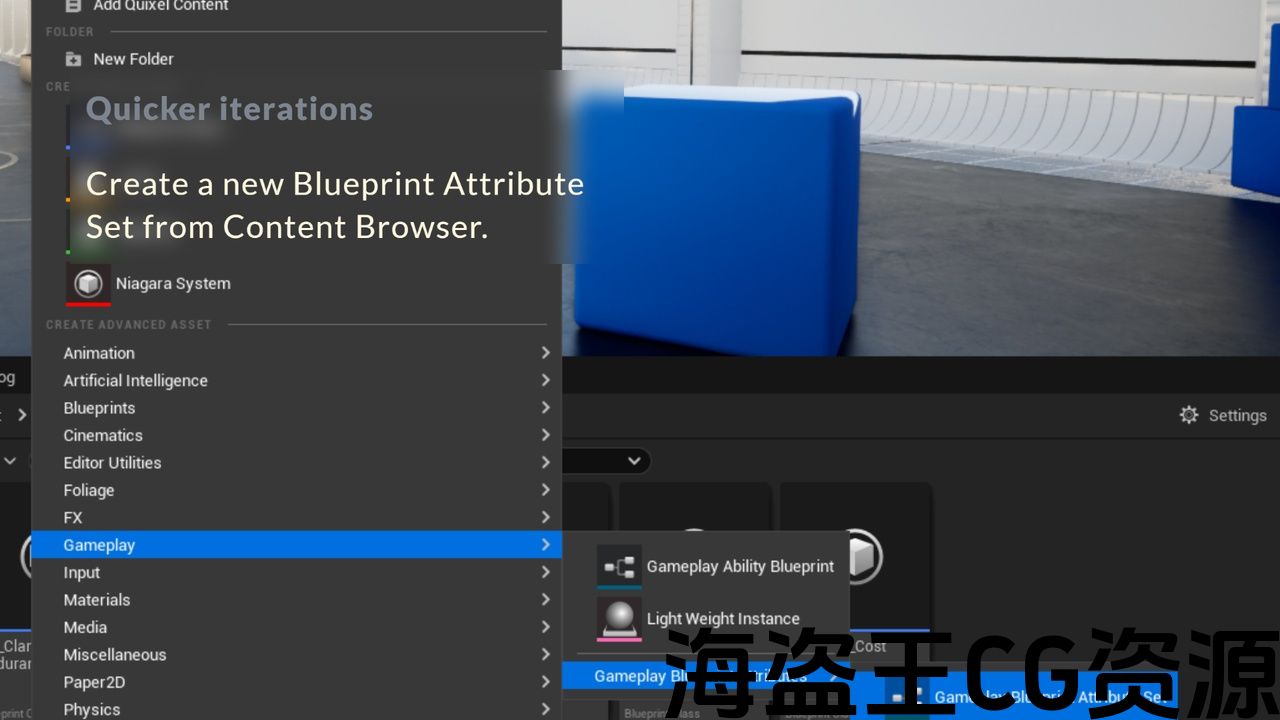Click the Add Quixel Content icon
The width and height of the screenshot is (1280, 720).
73,6
